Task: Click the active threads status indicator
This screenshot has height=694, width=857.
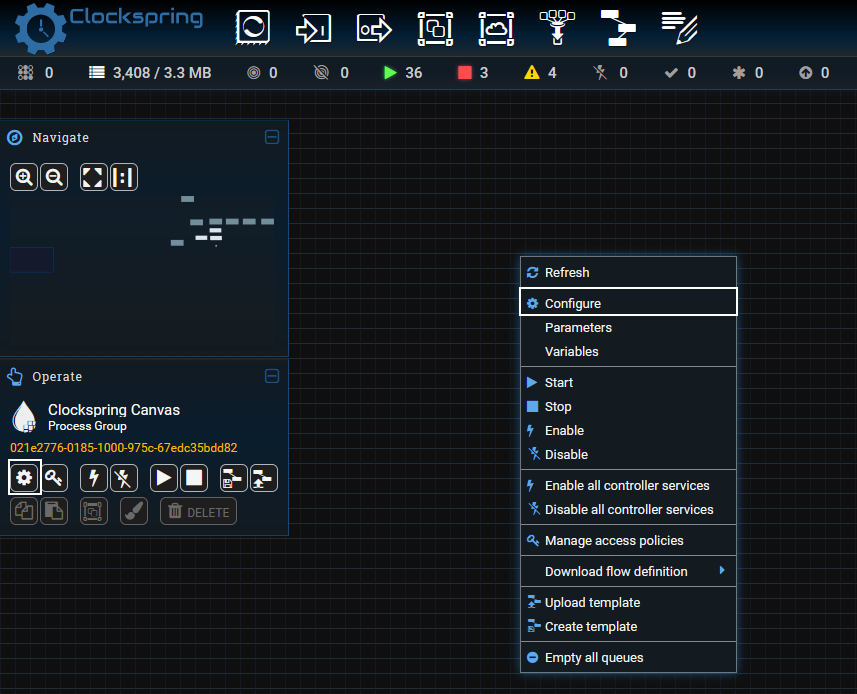Action: click(36, 73)
